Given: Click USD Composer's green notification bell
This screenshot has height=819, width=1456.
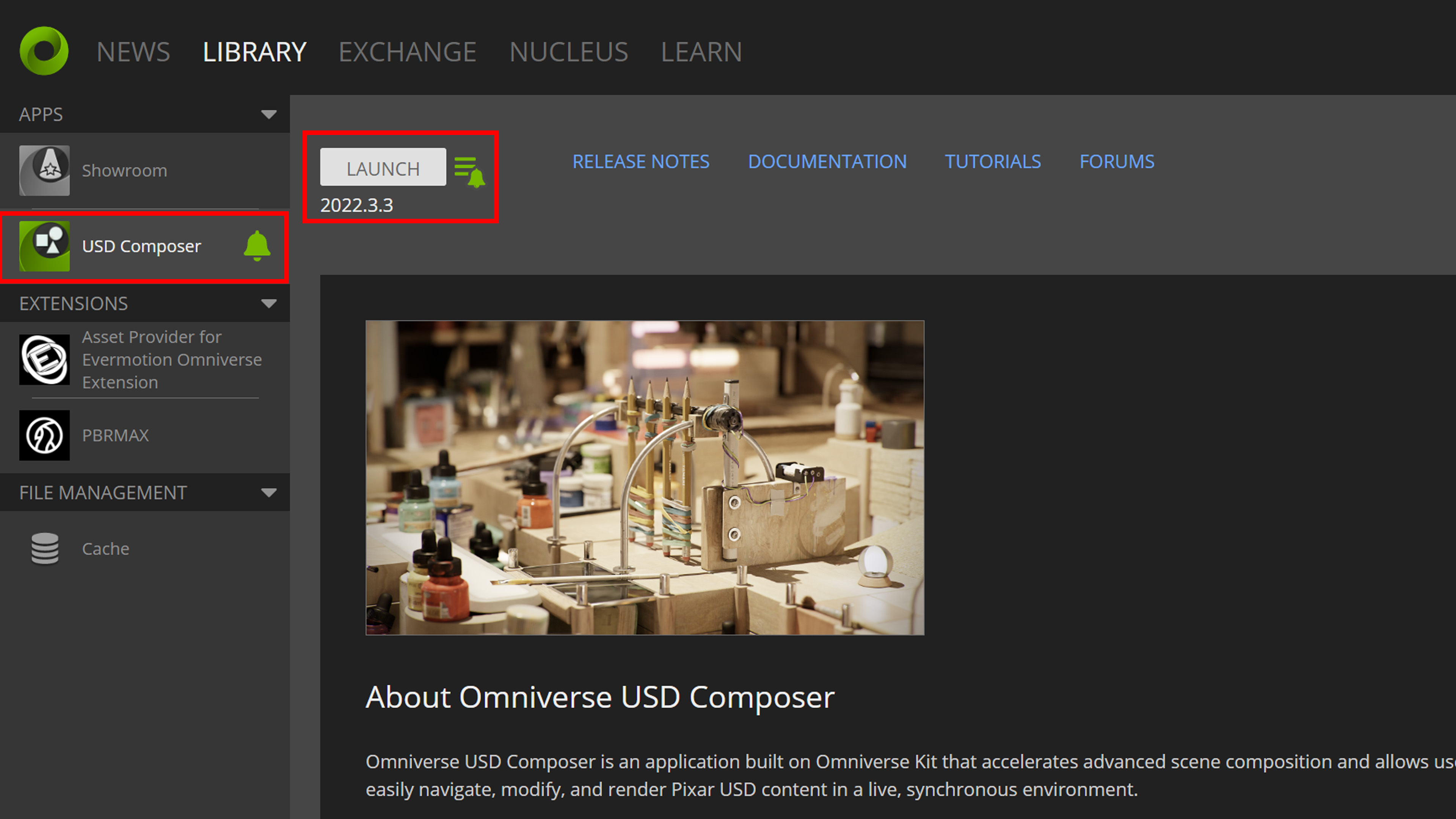Looking at the screenshot, I should (x=257, y=246).
